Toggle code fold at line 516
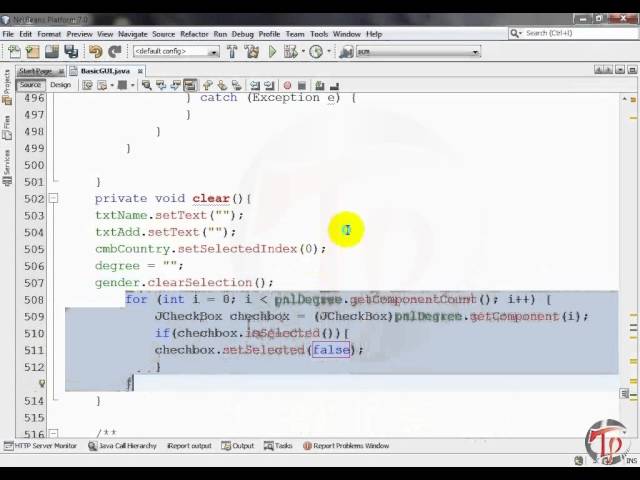 click(x=53, y=433)
